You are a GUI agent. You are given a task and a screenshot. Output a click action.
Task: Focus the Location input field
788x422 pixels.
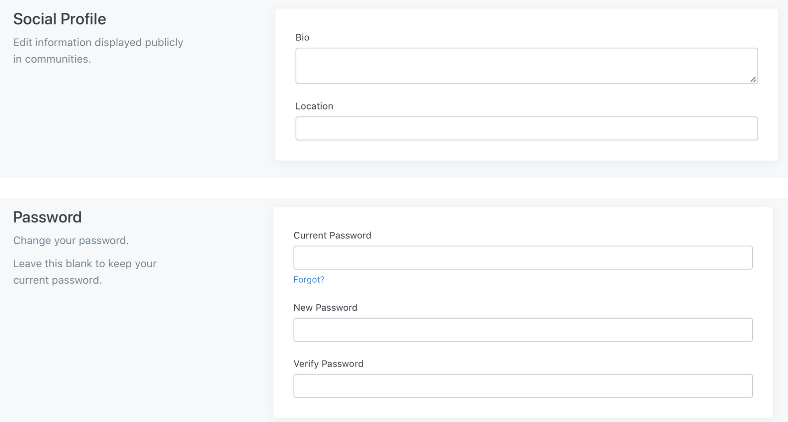526,129
